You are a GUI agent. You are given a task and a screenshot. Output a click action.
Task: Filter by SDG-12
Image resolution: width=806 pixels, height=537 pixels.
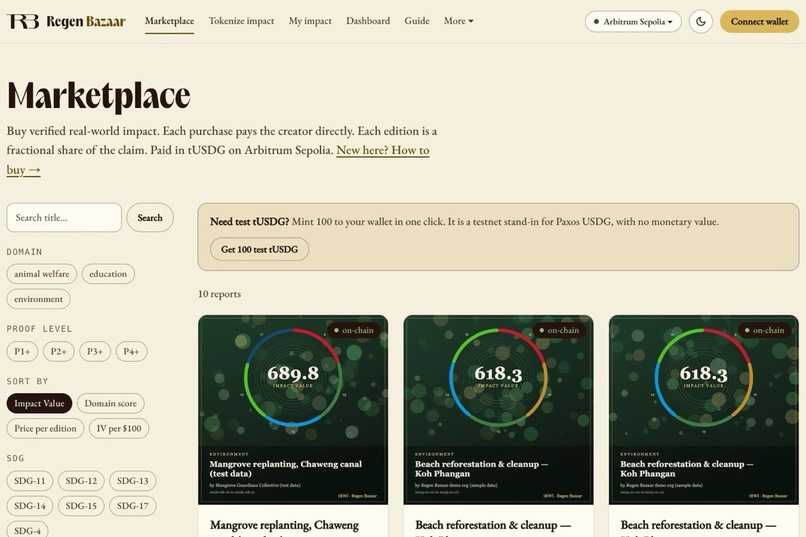[x=81, y=481]
